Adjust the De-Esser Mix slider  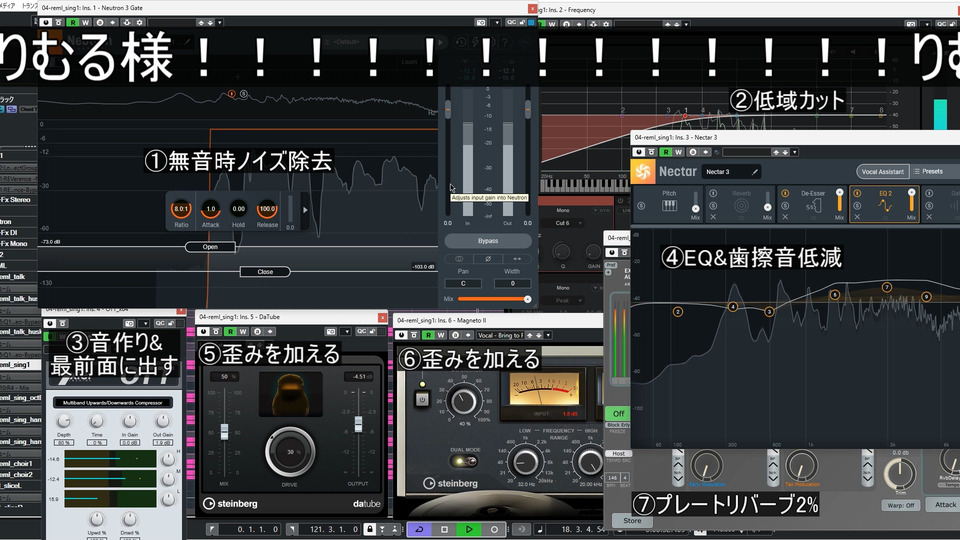coord(840,202)
